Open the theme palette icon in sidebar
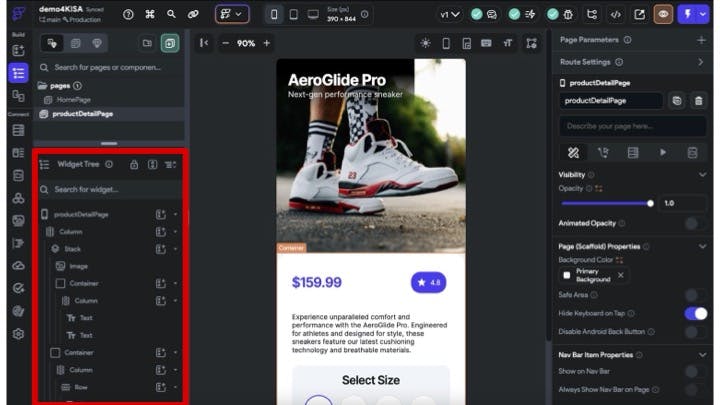 (x=18, y=311)
